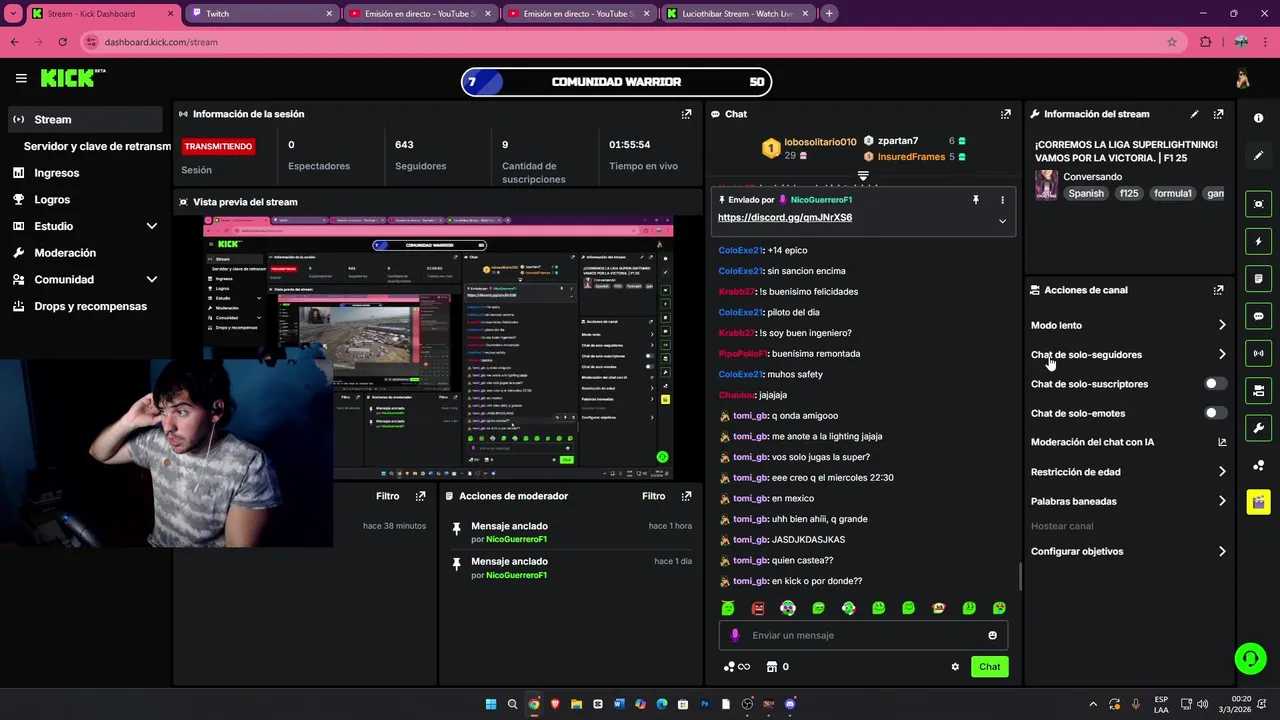Switch to the Twitch browser tab

(x=262, y=14)
